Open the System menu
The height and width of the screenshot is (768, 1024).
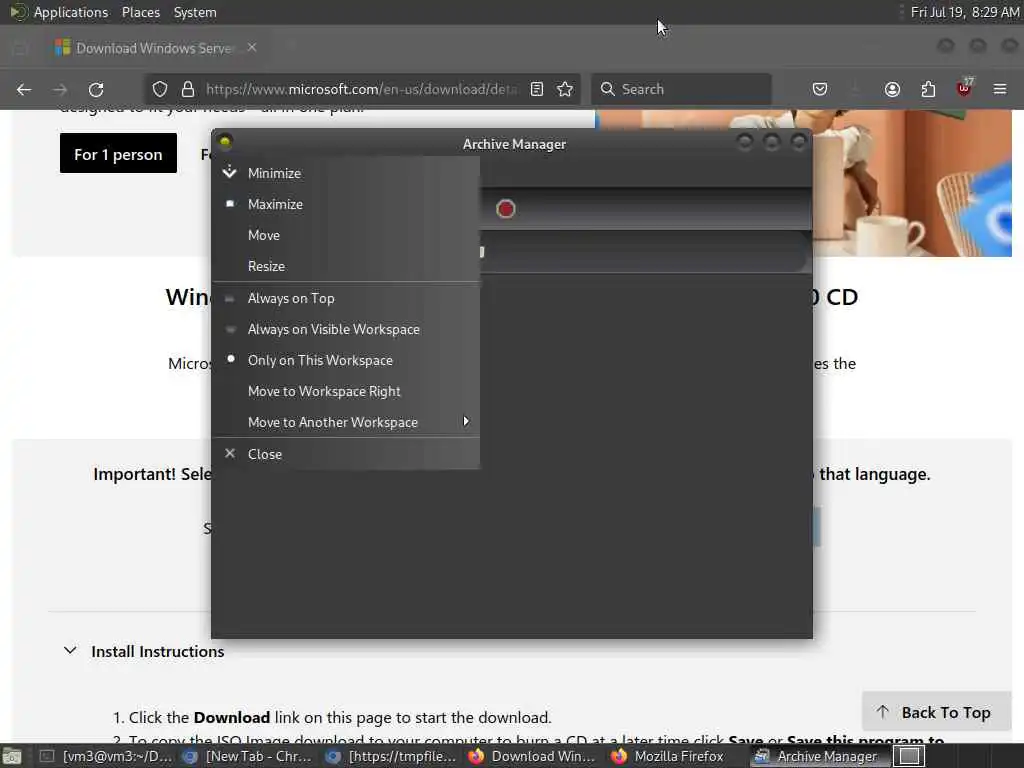tap(195, 12)
